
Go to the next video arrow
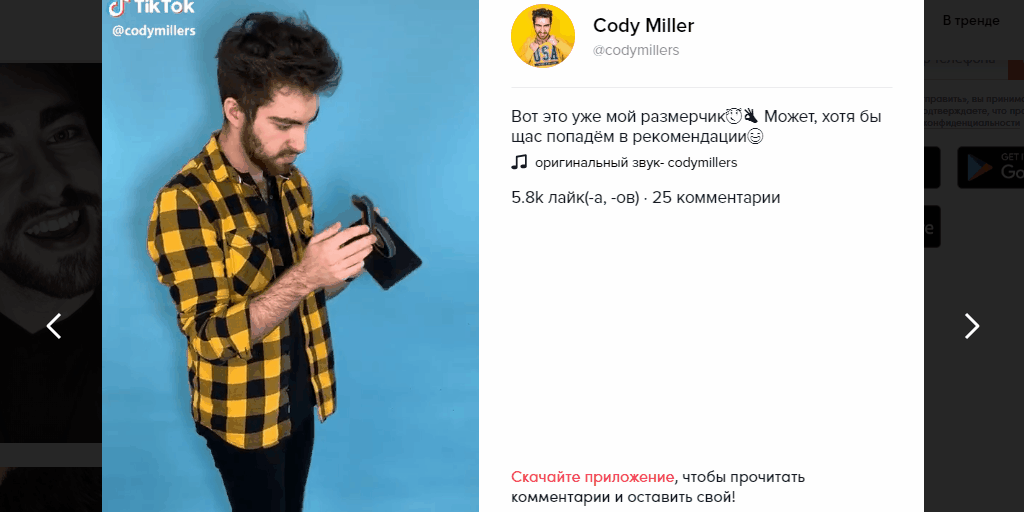click(x=972, y=326)
